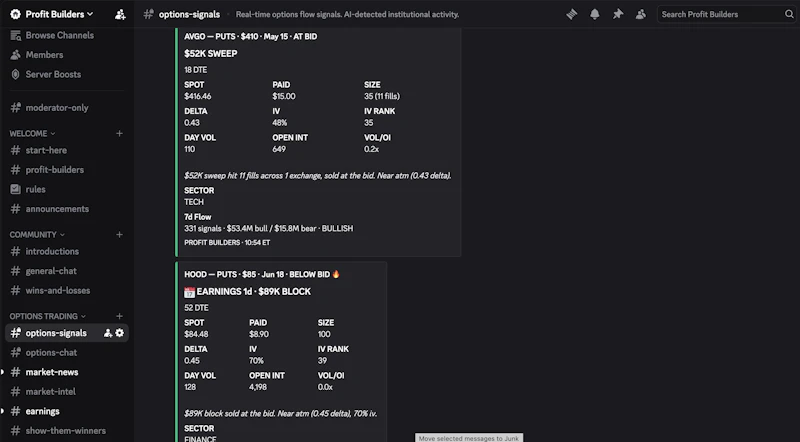Click the Server Boosts shield icon
Screen dimensions: 800x442
(x=16, y=74)
